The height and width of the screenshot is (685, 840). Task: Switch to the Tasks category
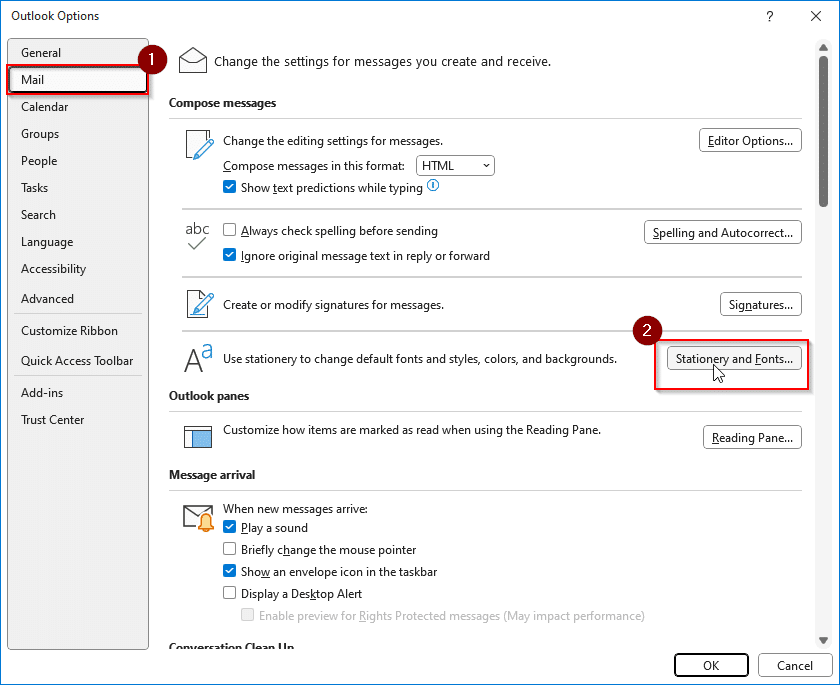pos(78,188)
